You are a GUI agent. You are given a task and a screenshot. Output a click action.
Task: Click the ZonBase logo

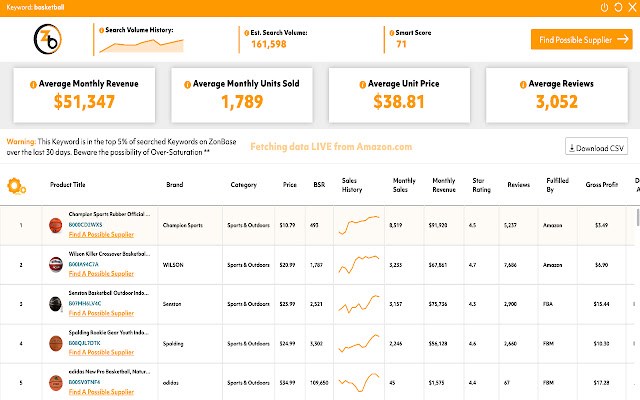point(45,40)
